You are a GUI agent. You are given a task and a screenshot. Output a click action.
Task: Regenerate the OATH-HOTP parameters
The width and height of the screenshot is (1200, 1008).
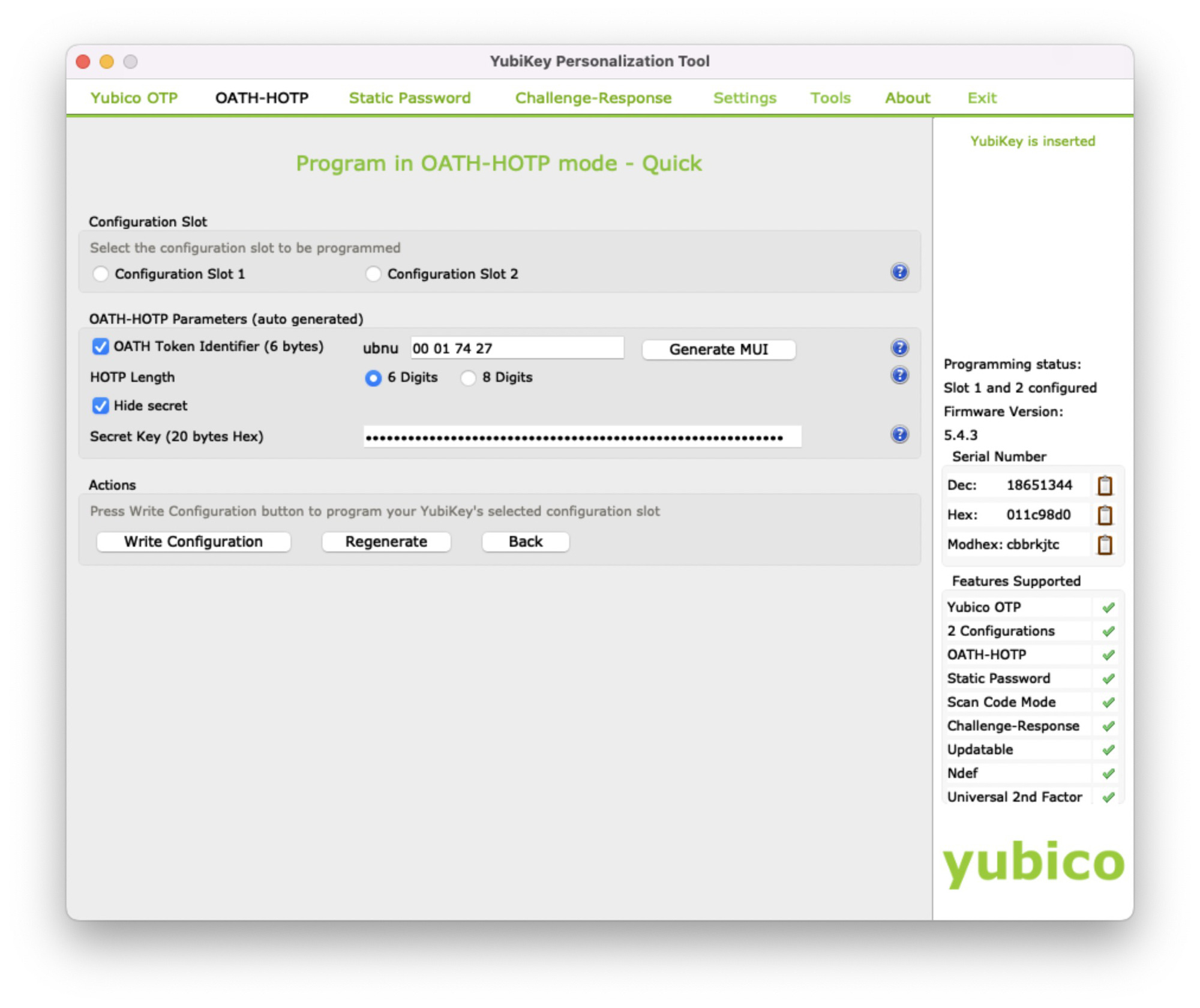click(386, 541)
